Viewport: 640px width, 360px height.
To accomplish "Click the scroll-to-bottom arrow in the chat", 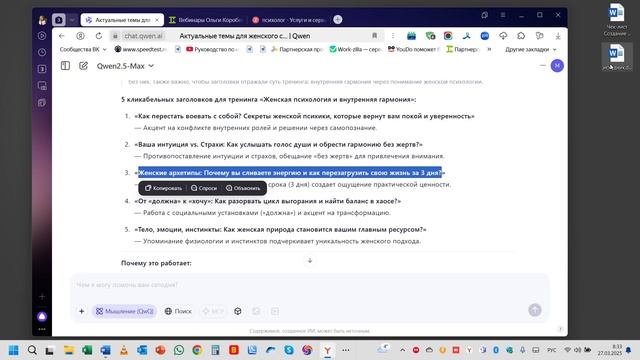I will (x=310, y=260).
